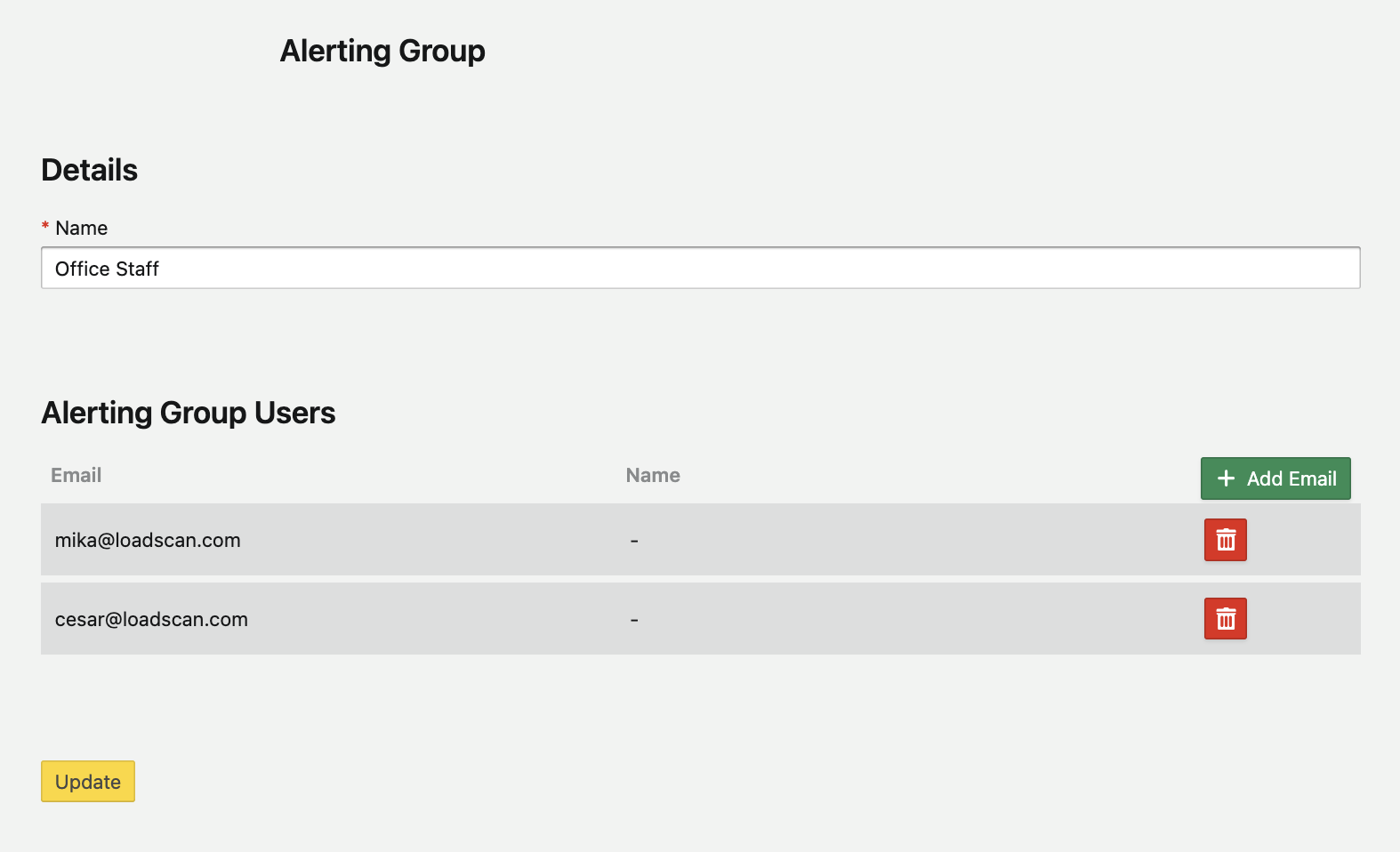Viewport: 1400px width, 852px height.
Task: Click the Name label above the input
Action: [82, 229]
